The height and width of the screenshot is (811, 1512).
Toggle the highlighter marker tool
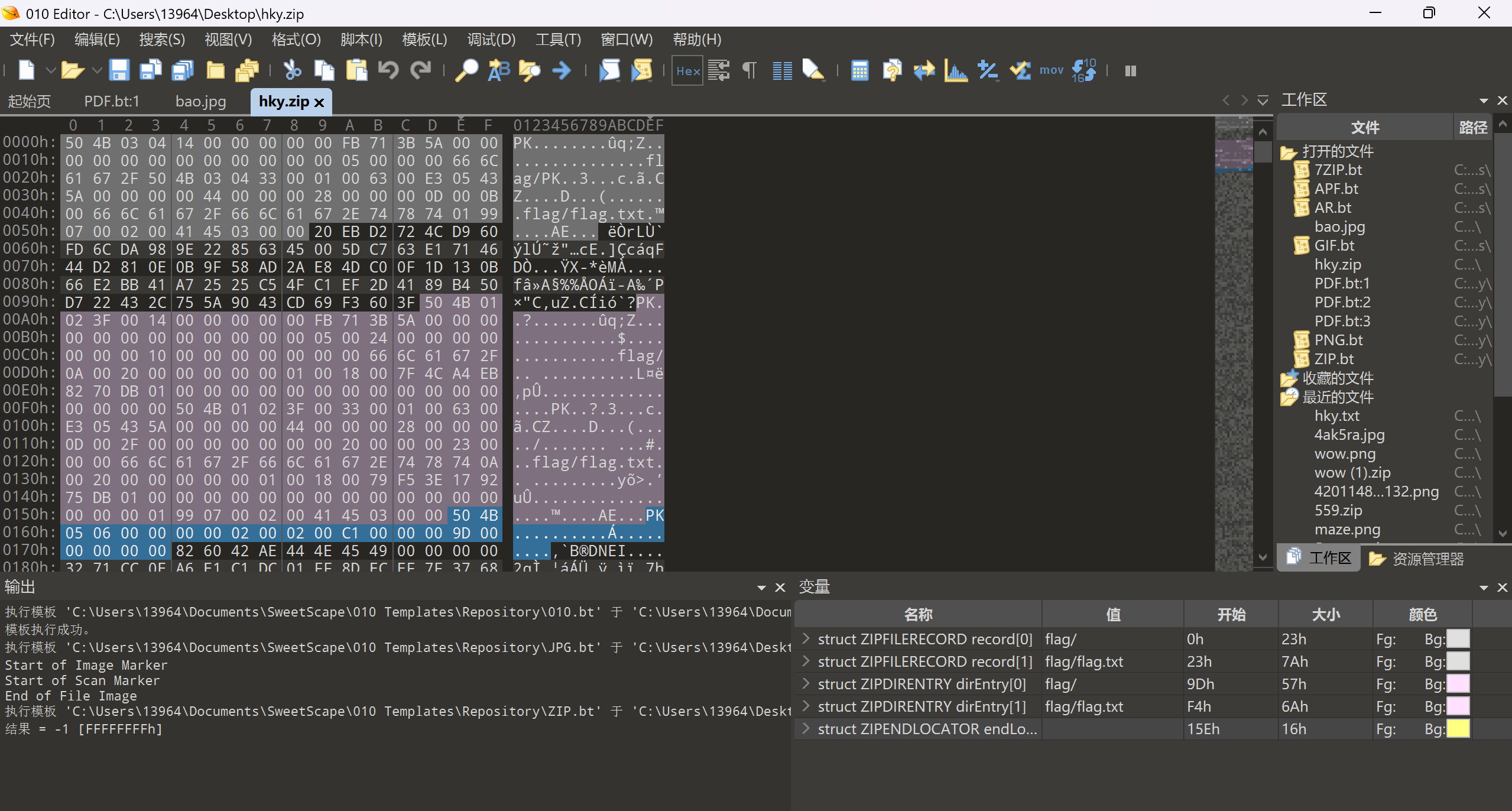point(813,70)
